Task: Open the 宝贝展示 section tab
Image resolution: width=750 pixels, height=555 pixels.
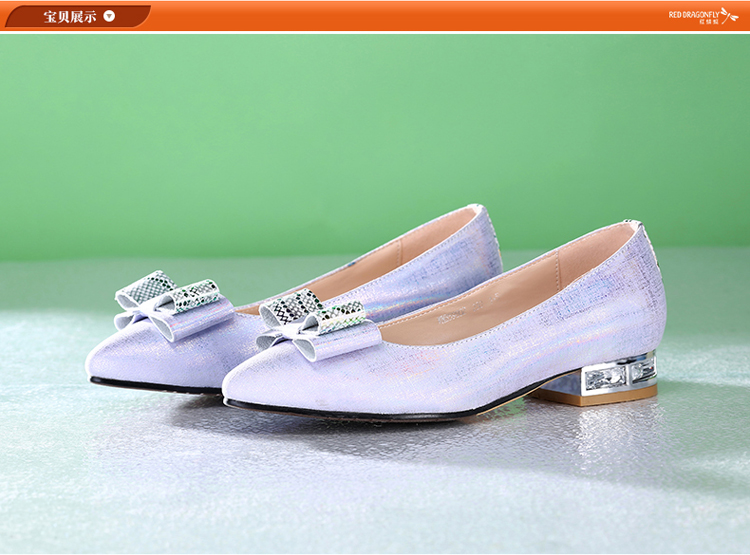Action: click(x=70, y=16)
